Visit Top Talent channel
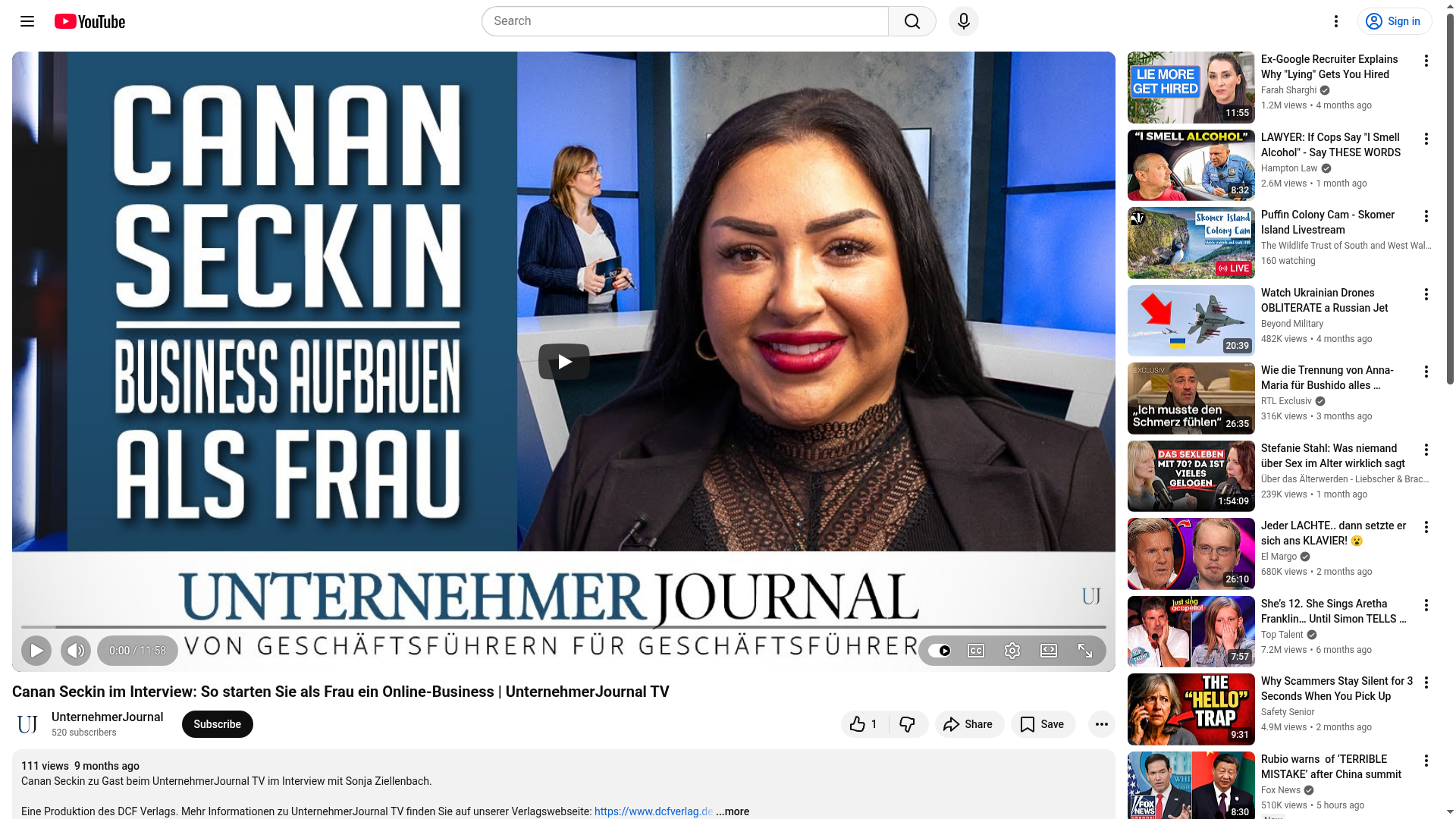This screenshot has height=819, width=1456. [x=1282, y=635]
